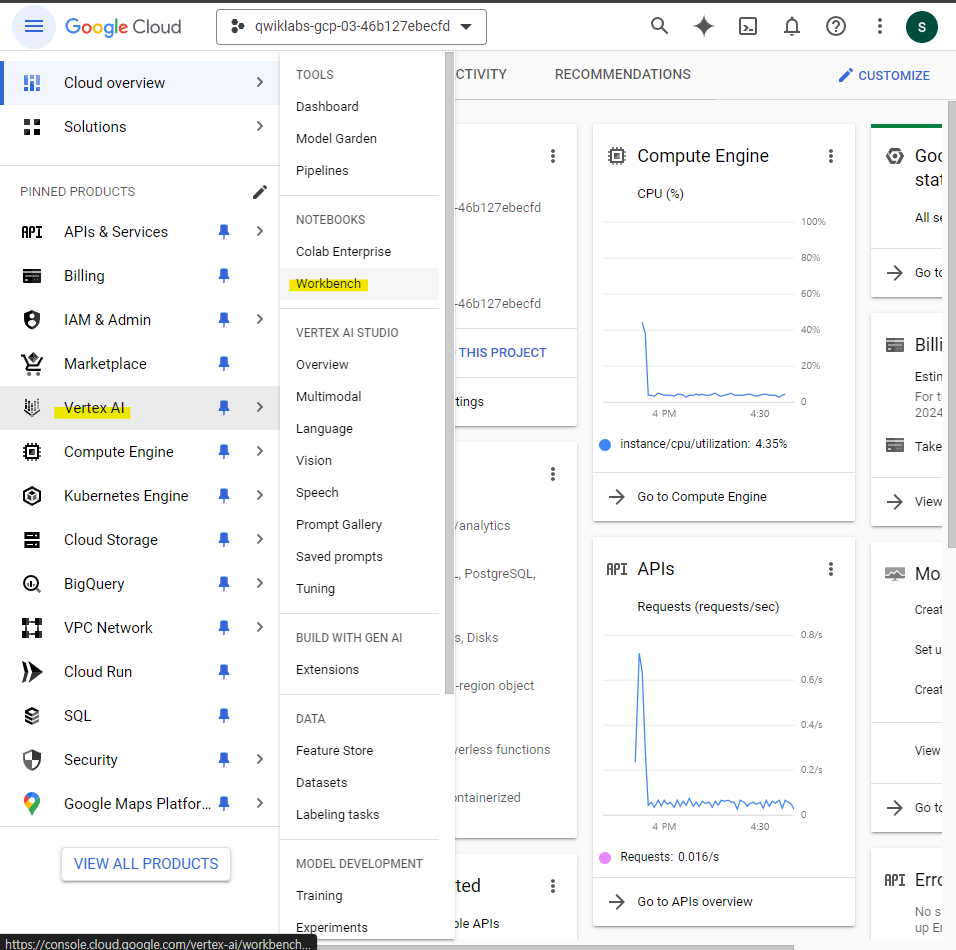Click the Cloud Run icon
The height and width of the screenshot is (950, 956).
click(32, 671)
